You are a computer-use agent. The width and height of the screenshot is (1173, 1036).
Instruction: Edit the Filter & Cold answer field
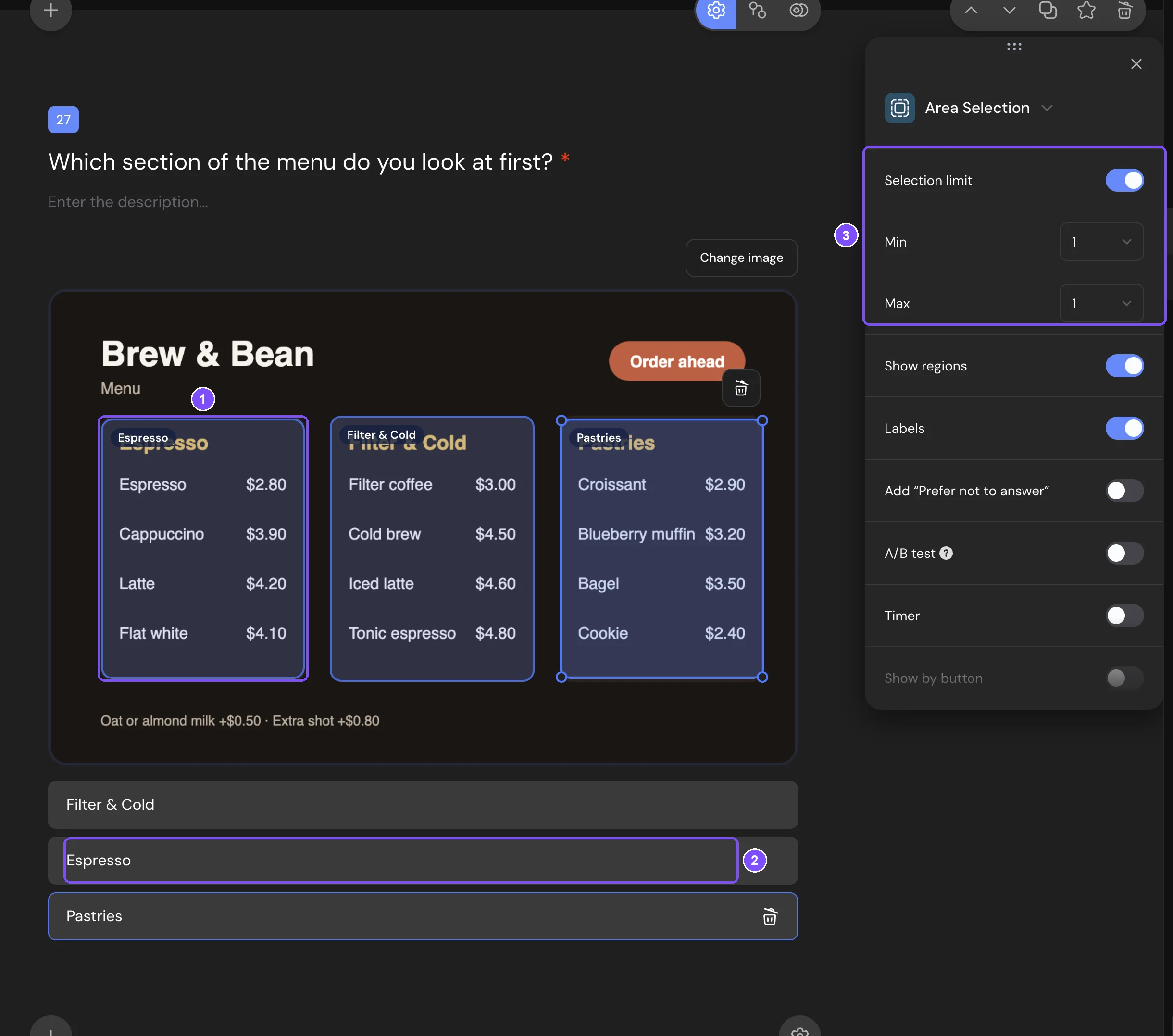click(x=423, y=804)
